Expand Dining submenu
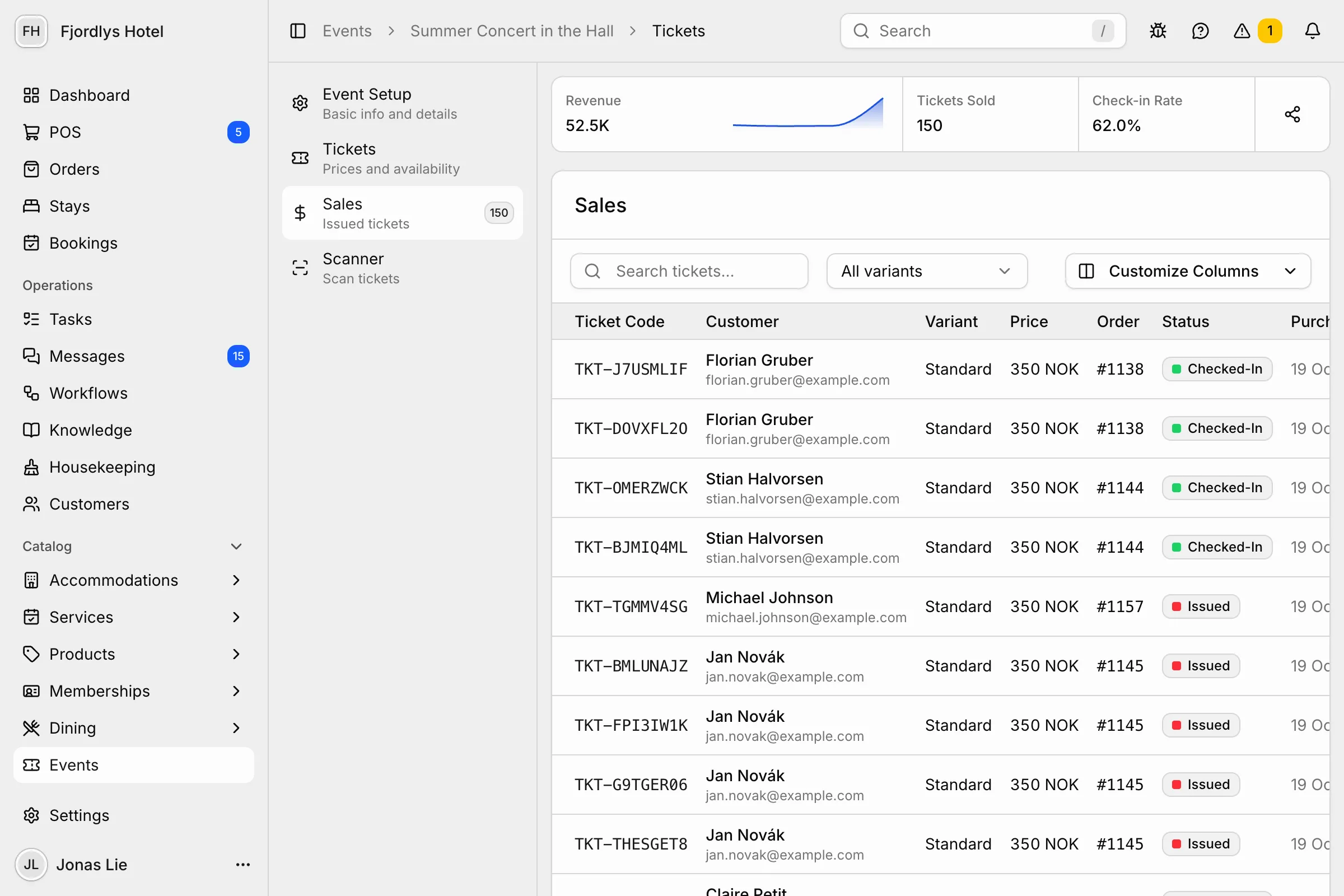 236,728
